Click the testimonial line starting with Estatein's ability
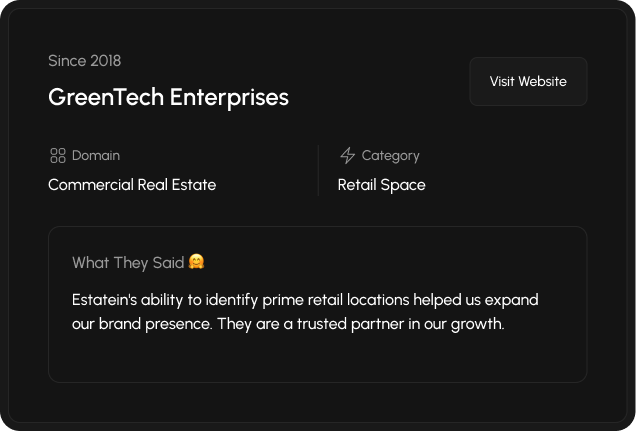The height and width of the screenshot is (431, 636). (305, 300)
